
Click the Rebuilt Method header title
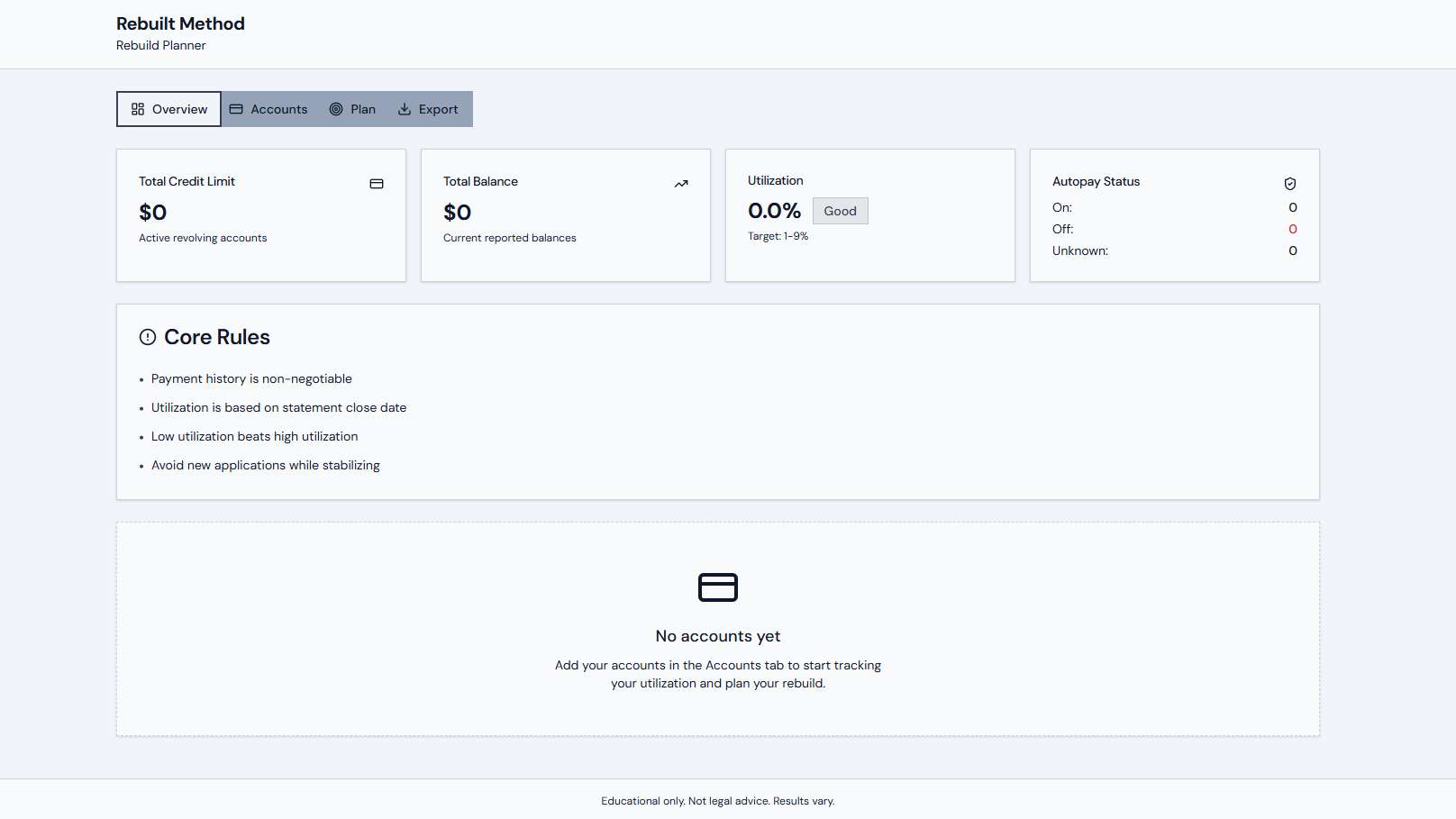coord(180,23)
